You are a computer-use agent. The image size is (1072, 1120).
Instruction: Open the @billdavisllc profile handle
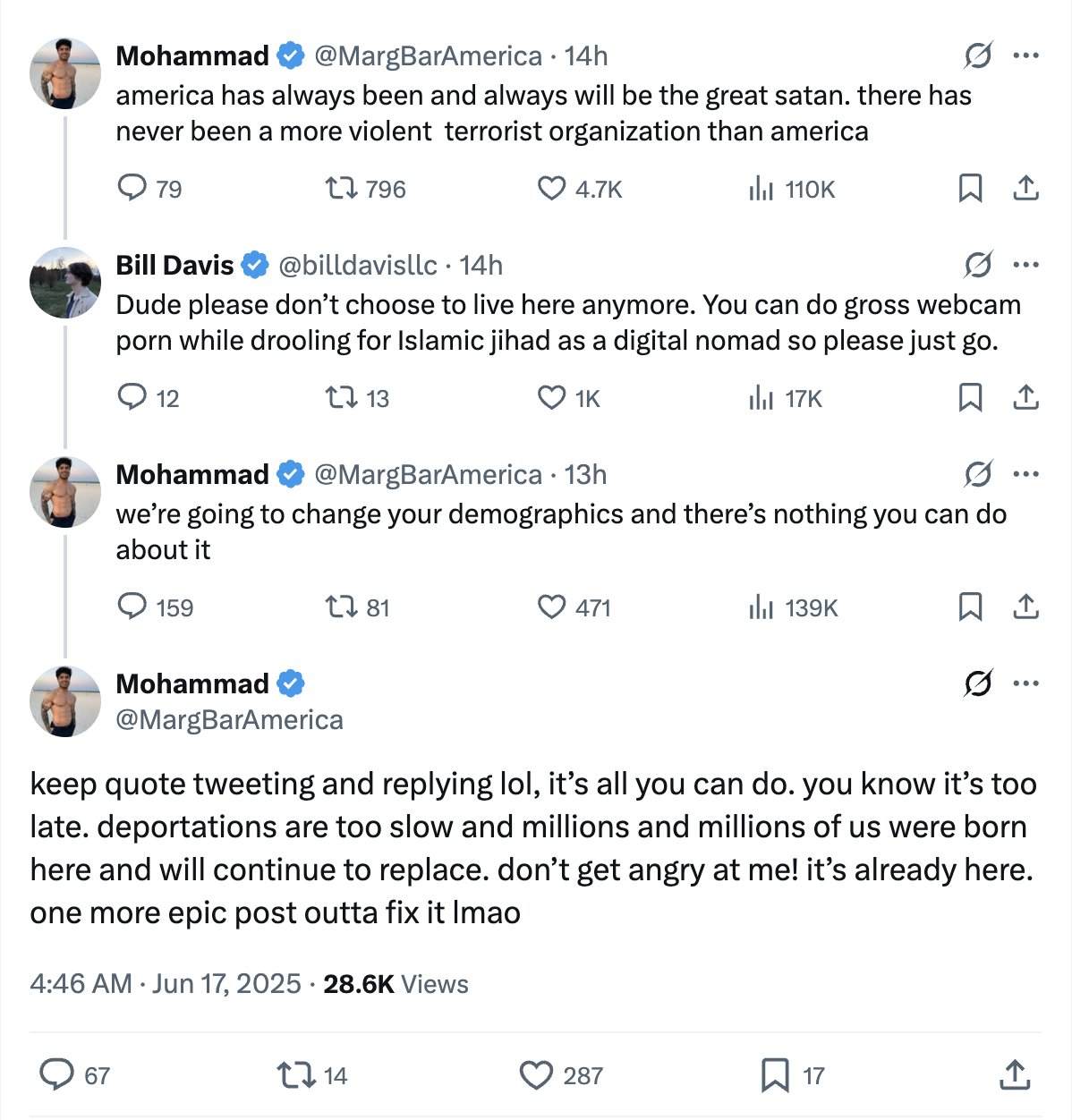(x=358, y=265)
